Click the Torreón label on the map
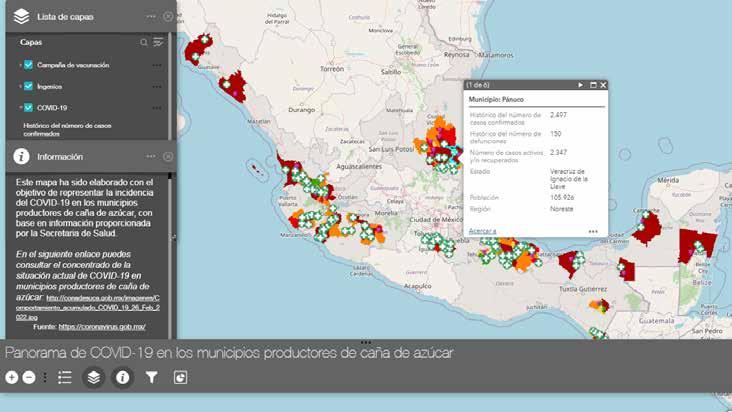Viewport: 732px width, 412px height. click(332, 69)
